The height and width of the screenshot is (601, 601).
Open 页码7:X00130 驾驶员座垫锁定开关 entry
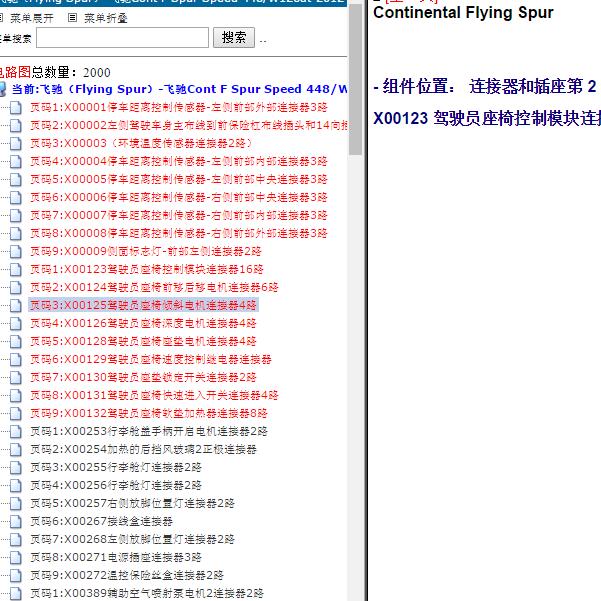tap(143, 378)
